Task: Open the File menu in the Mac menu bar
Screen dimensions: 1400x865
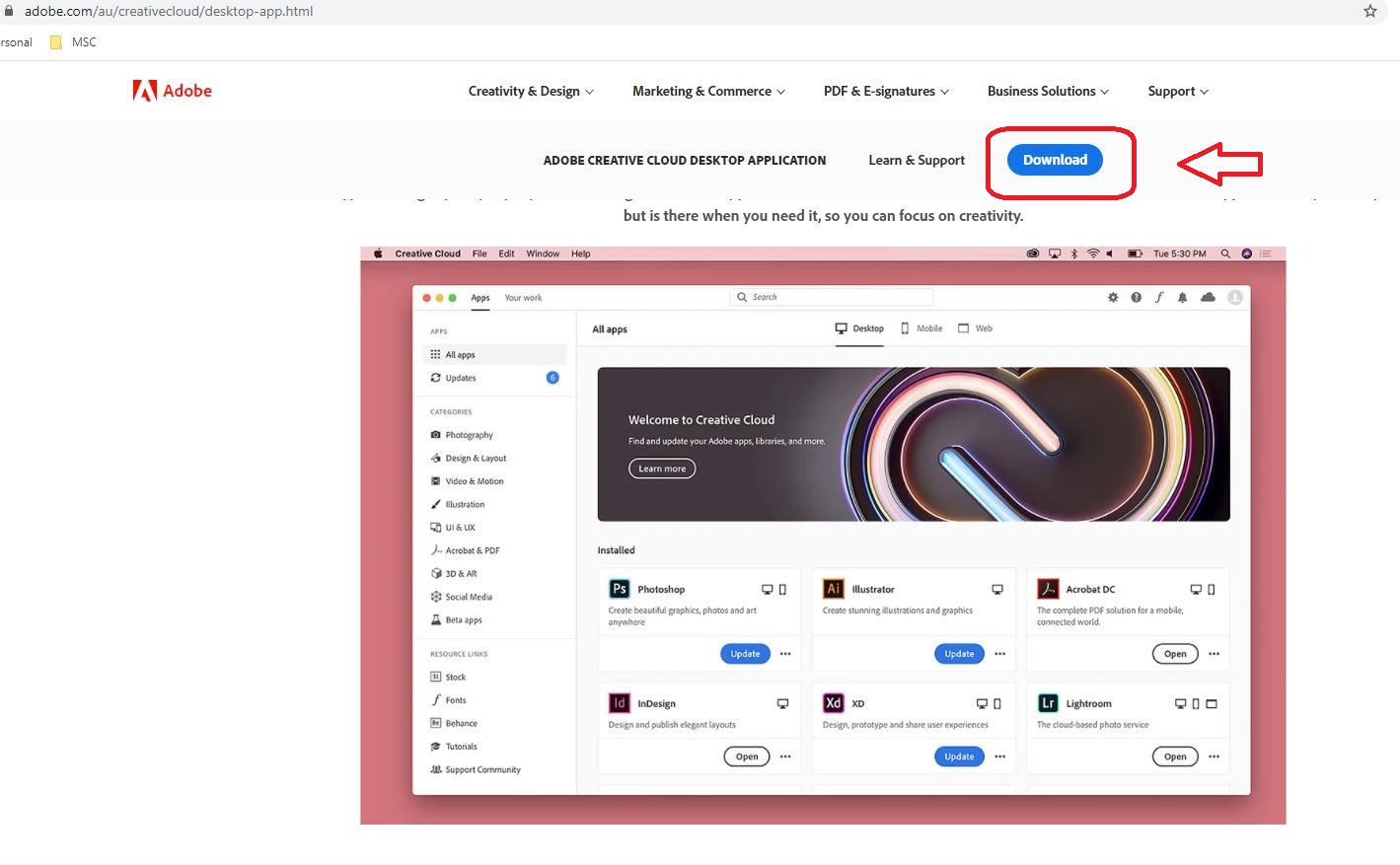Action: tap(479, 253)
